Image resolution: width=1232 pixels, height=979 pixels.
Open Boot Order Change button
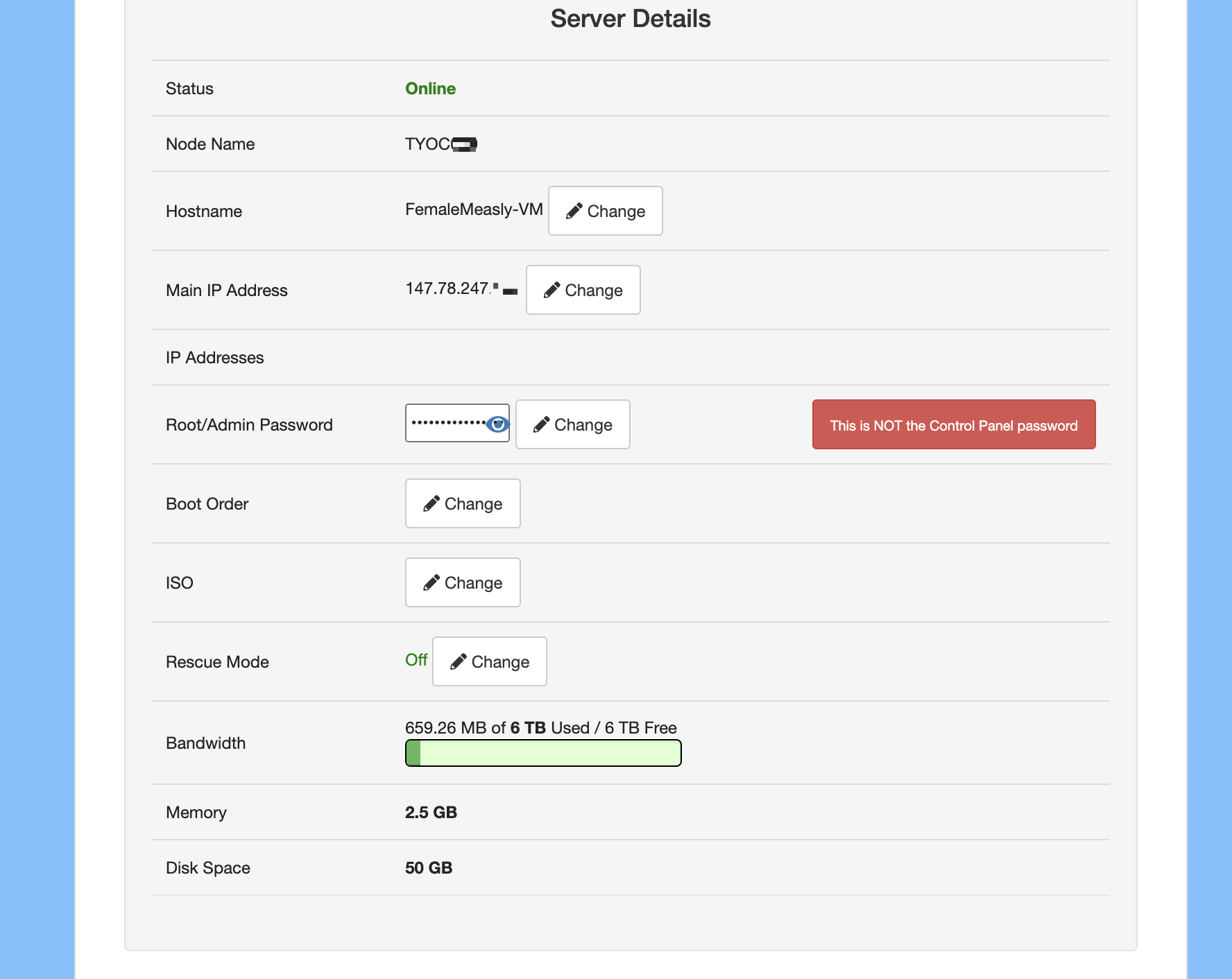coord(463,503)
